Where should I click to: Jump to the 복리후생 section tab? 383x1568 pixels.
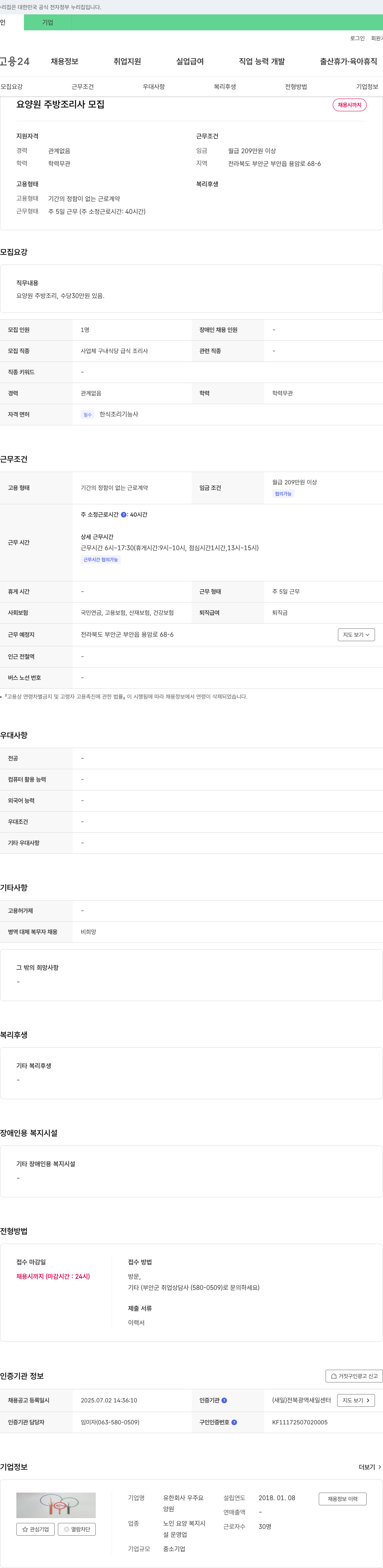[225, 87]
